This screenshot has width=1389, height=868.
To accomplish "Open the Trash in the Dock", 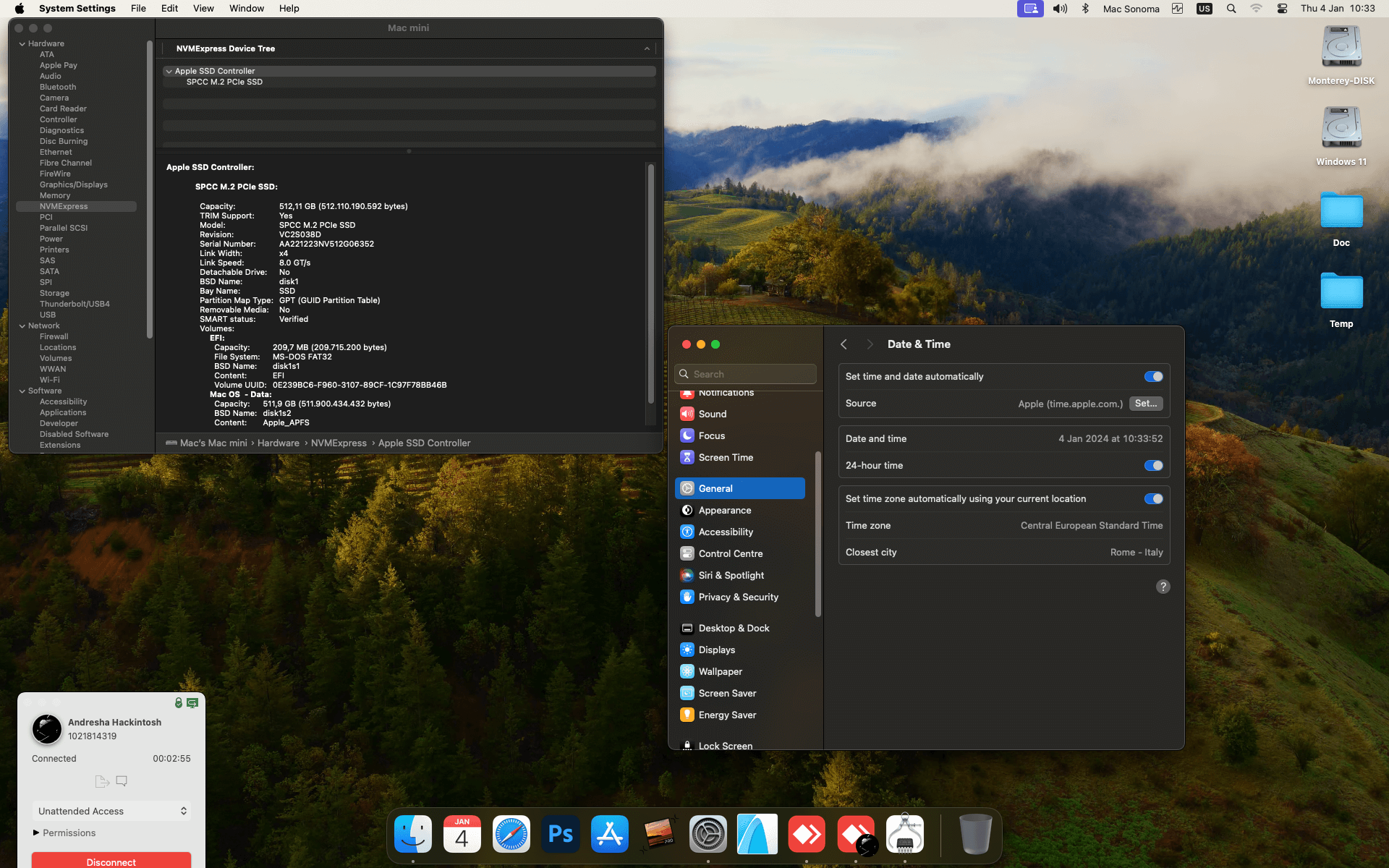I will [x=975, y=834].
